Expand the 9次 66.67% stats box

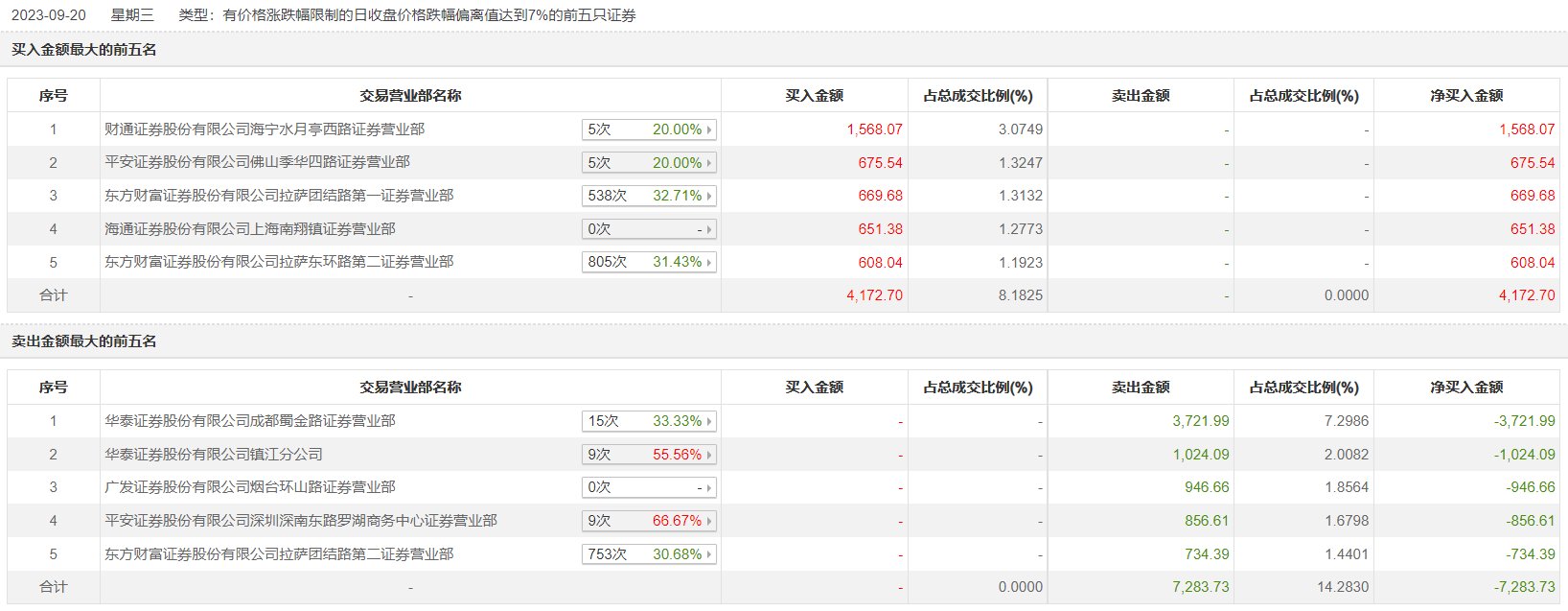[x=649, y=521]
